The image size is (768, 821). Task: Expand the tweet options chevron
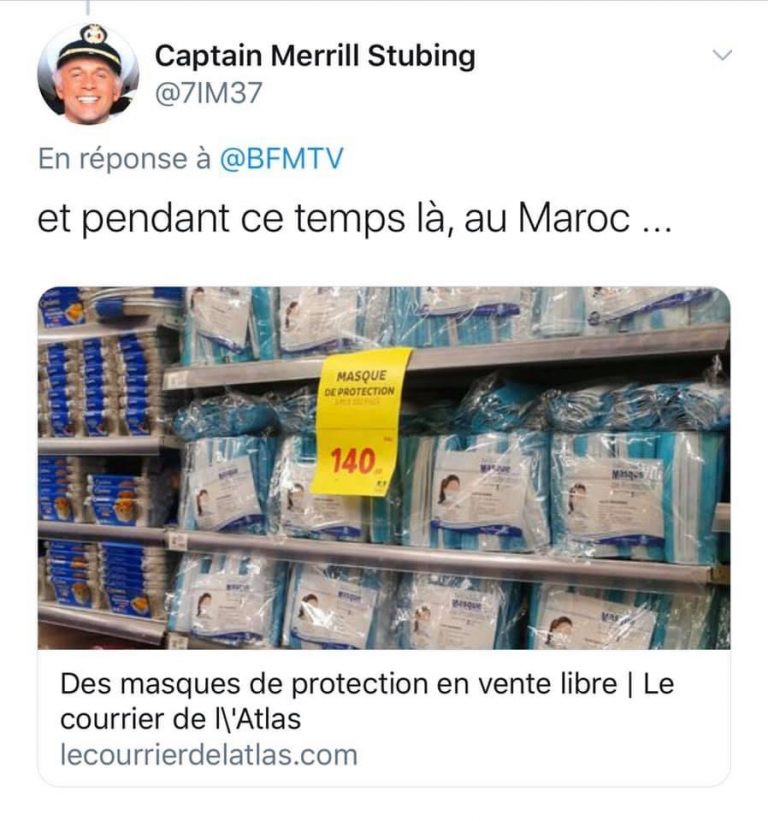coord(722,54)
